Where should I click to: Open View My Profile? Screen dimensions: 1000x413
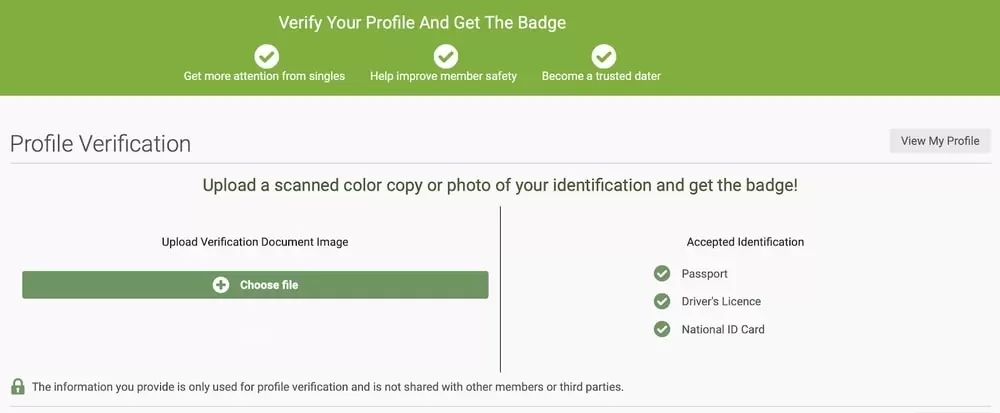click(939, 141)
